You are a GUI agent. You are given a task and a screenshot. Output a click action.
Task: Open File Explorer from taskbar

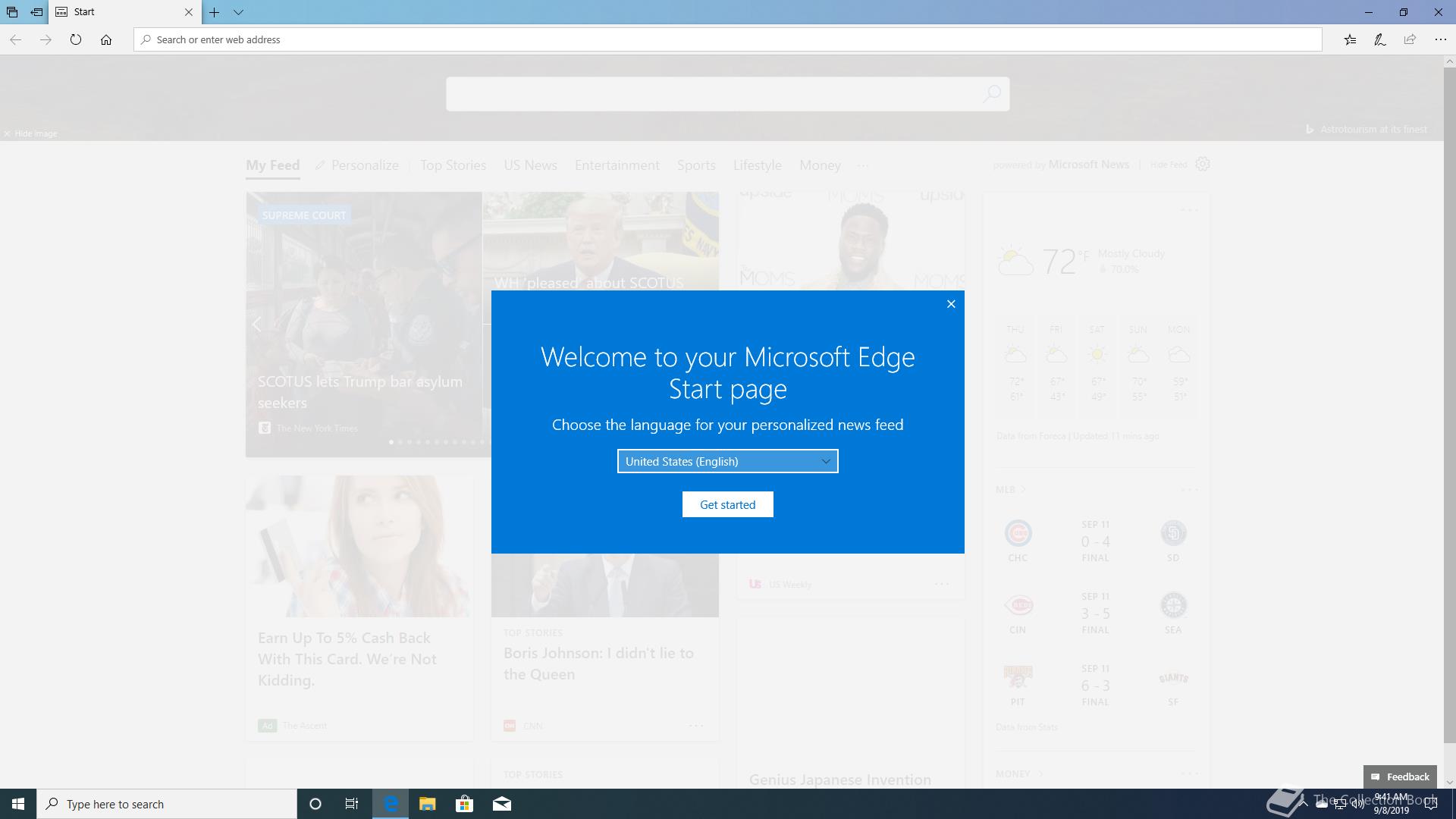[427, 804]
